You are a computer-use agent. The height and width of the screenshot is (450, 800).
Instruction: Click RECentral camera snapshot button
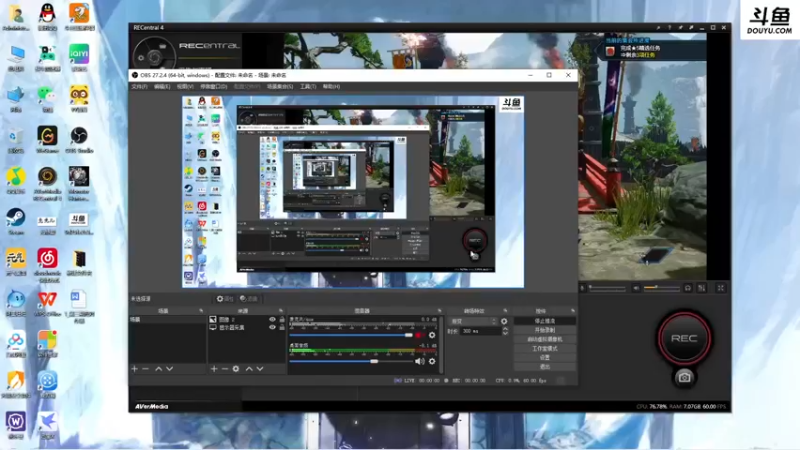(x=684, y=378)
